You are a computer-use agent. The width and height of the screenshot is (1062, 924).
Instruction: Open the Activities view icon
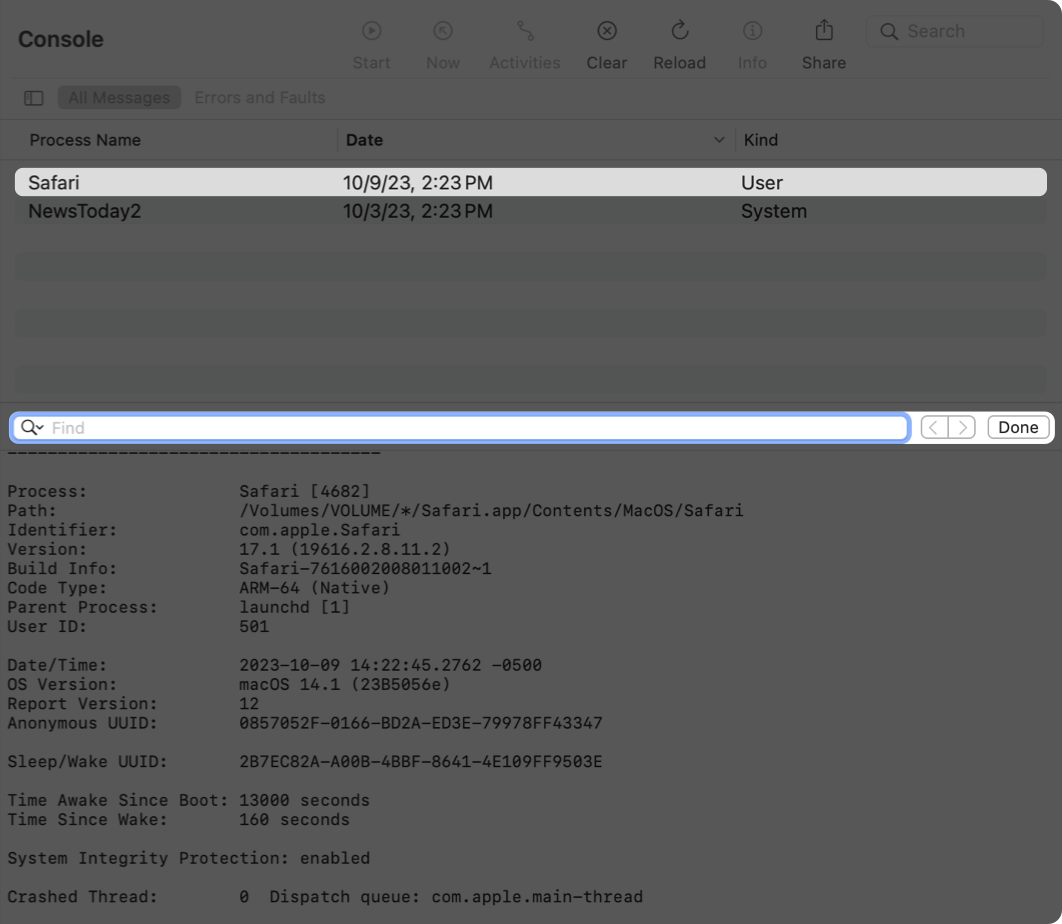pos(524,32)
